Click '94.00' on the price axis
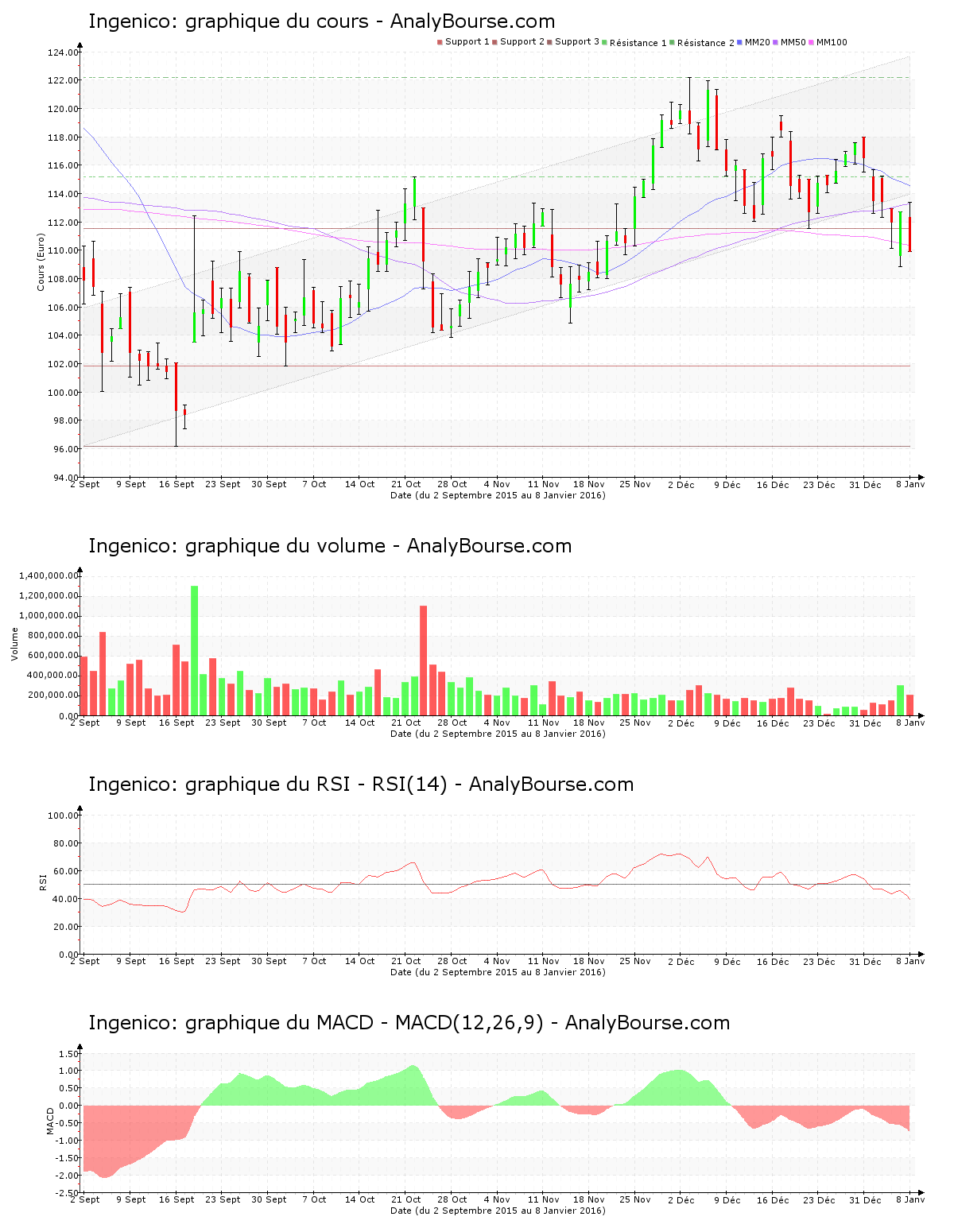Viewport: 954px width, 1232px height. (x=65, y=478)
